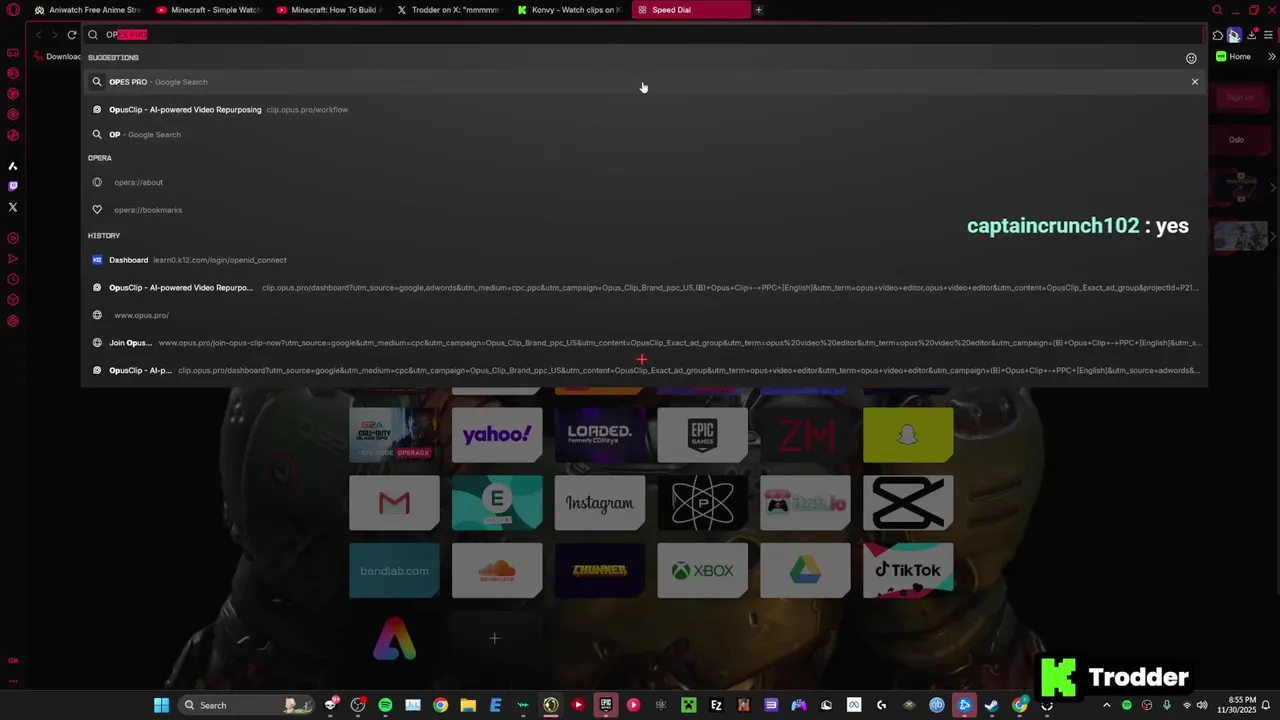Open File Explorer from the taskbar
Viewport: 1280px width, 720px height.
[x=468, y=705]
